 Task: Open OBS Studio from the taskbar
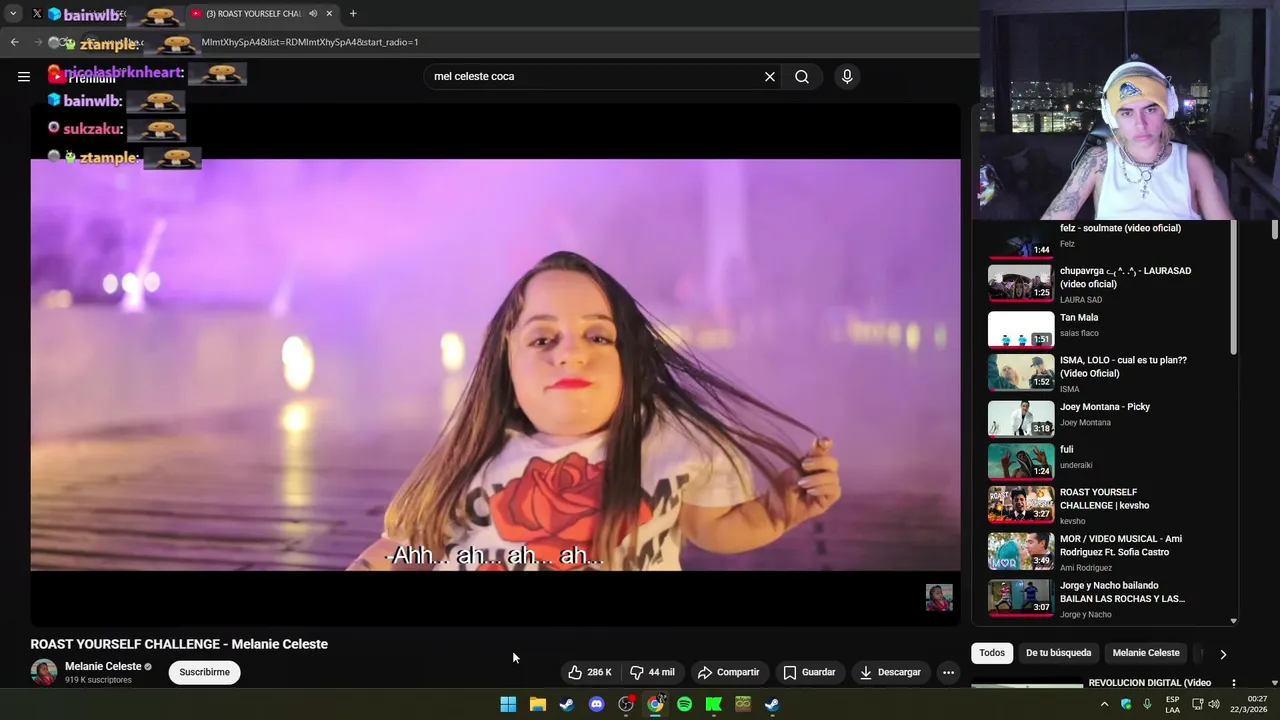tap(626, 704)
